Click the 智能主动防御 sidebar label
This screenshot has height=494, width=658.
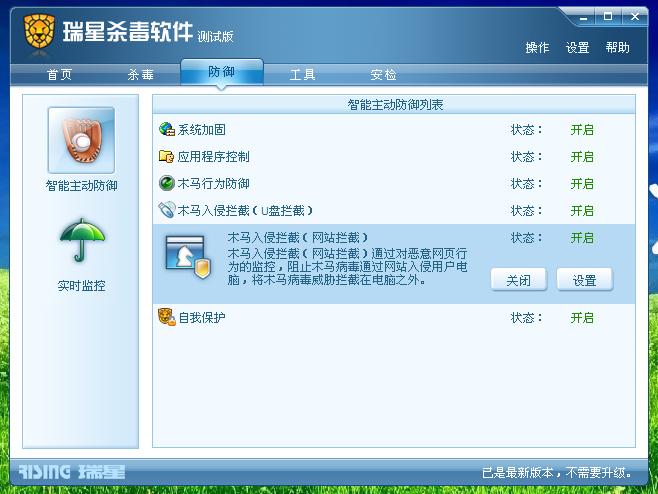pyautogui.click(x=81, y=186)
